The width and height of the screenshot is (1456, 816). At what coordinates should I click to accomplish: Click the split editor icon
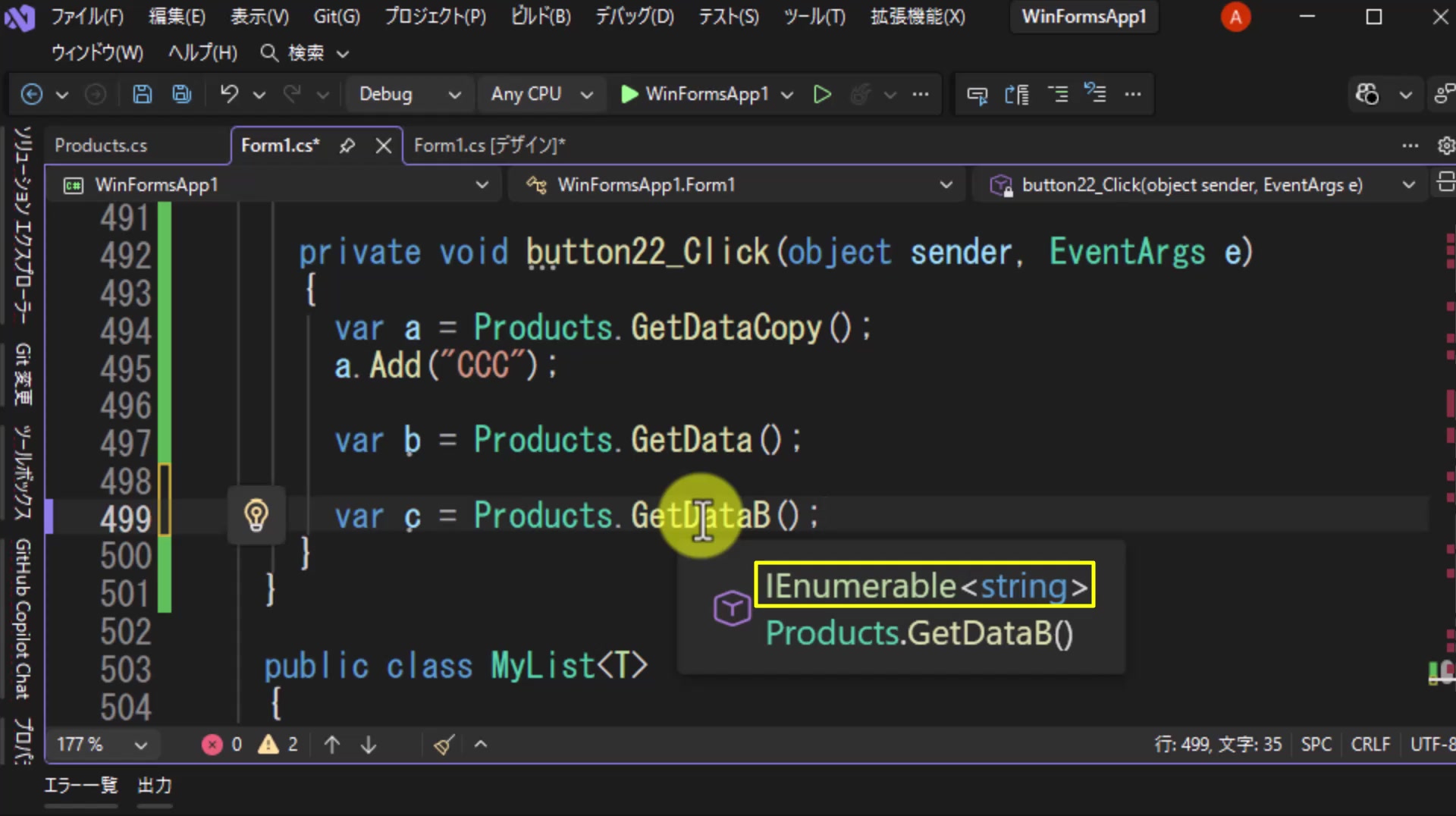(x=1446, y=183)
